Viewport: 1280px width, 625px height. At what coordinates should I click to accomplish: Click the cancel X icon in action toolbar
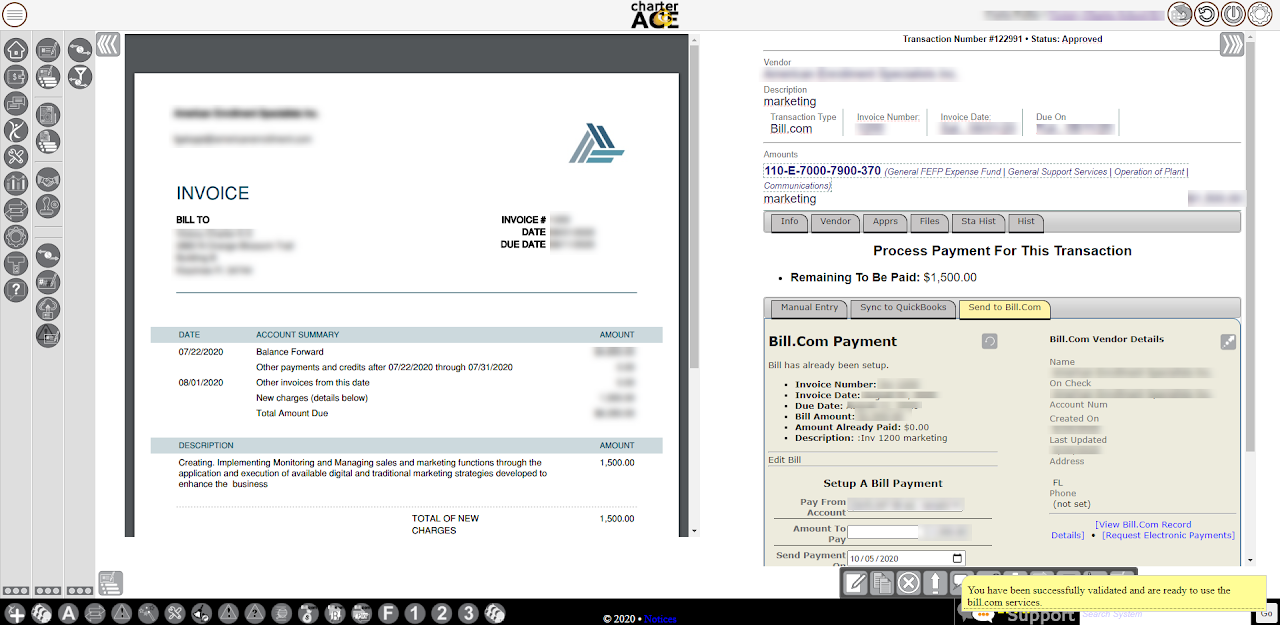pyautogui.click(x=908, y=583)
